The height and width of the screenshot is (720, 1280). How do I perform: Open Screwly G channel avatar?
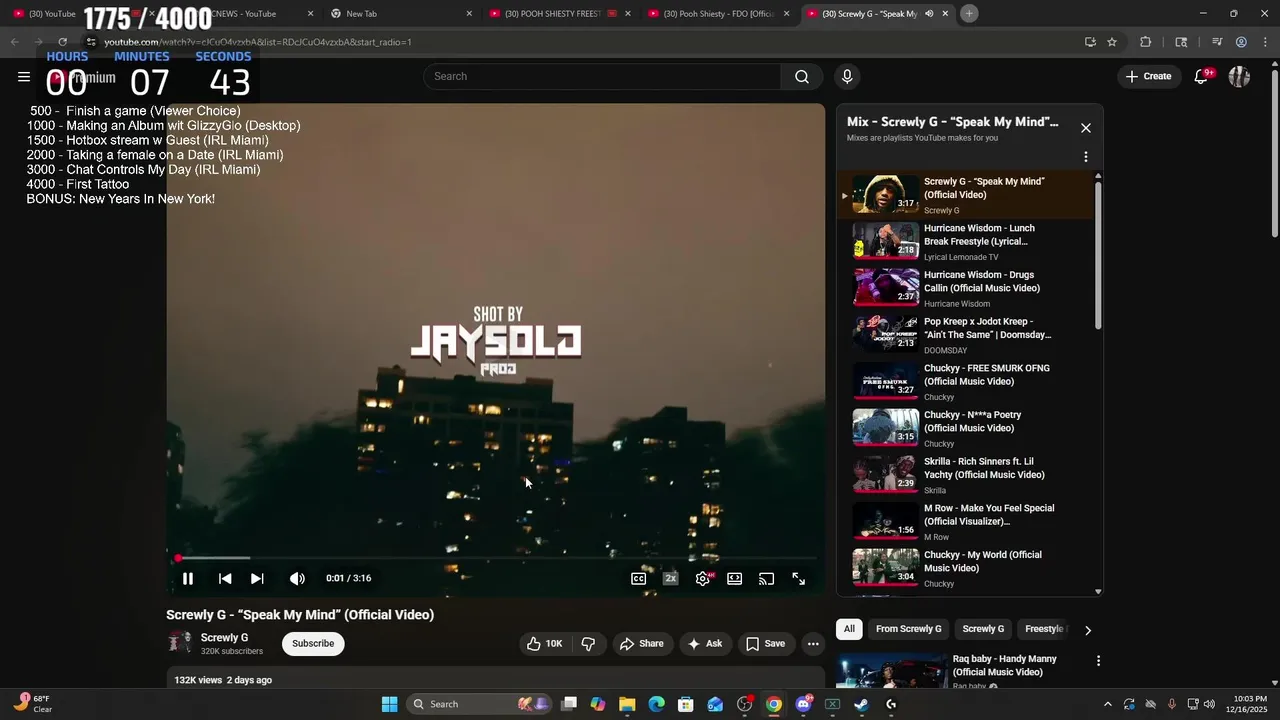[180, 643]
